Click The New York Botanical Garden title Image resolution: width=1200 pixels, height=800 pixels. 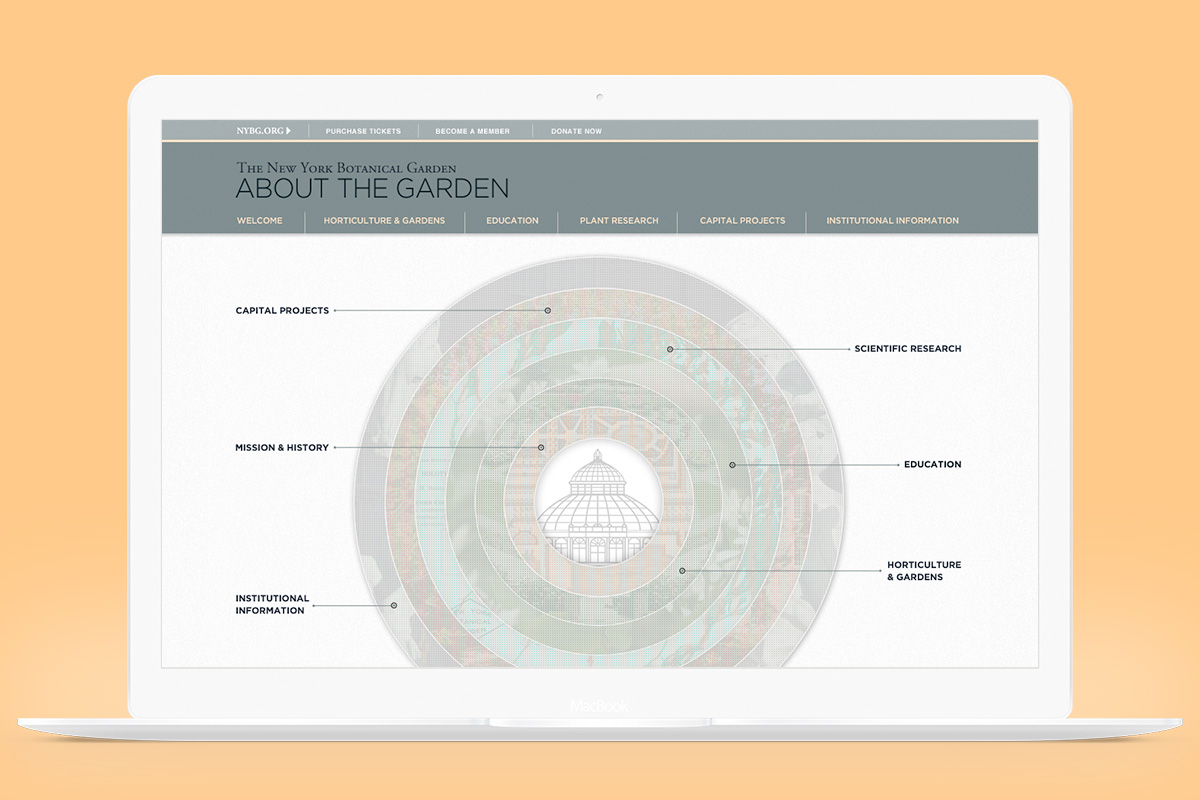[x=346, y=167]
